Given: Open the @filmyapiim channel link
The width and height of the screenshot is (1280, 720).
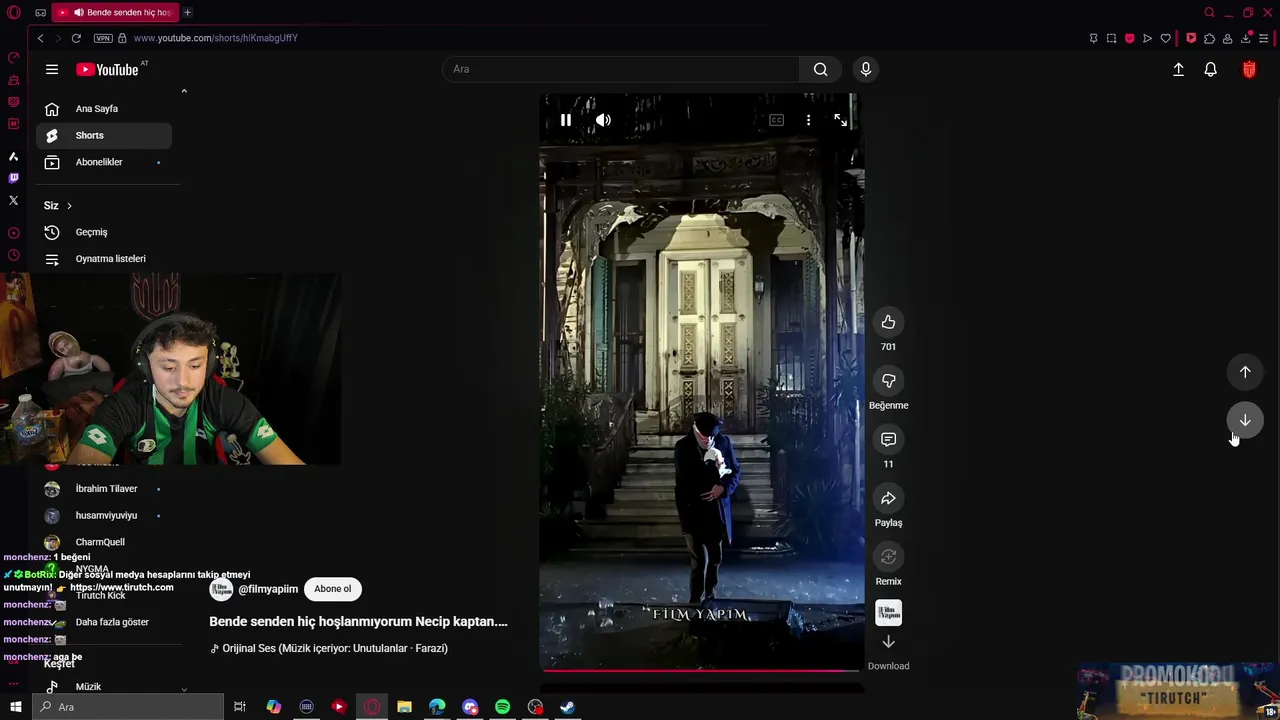Looking at the screenshot, I should (x=268, y=589).
